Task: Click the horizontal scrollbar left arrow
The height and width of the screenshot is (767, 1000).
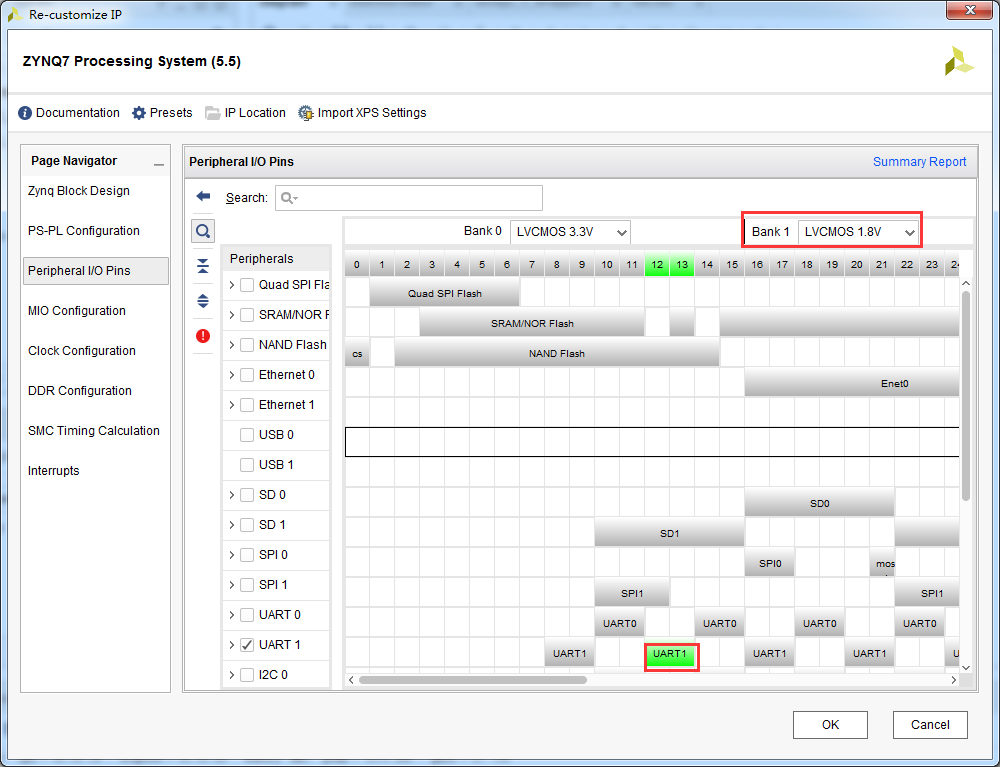Action: (x=351, y=680)
